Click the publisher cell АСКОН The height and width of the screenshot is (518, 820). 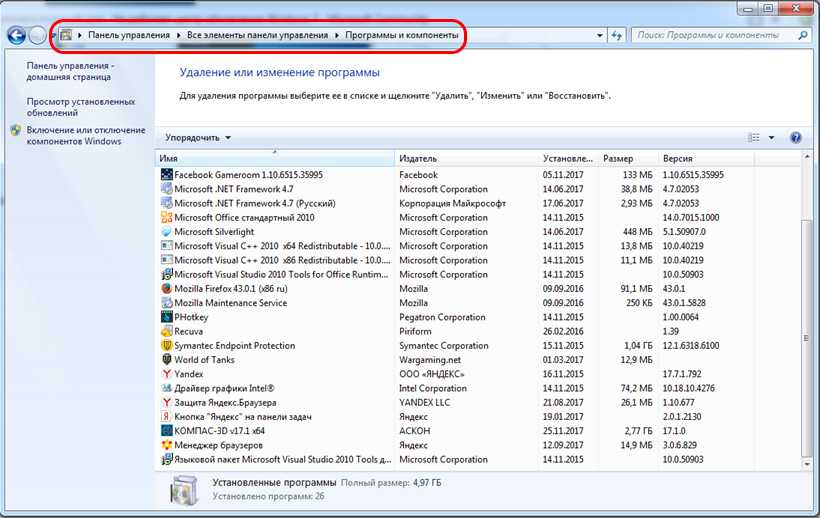tap(414, 431)
